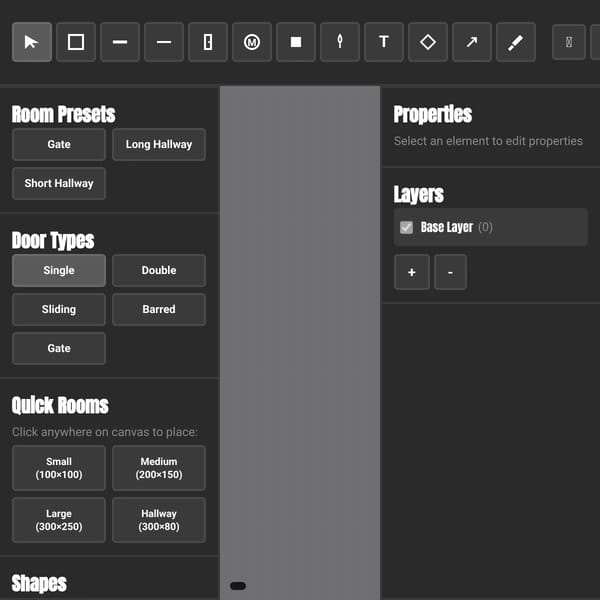Choose the Short Hallway preset

pos(59,183)
